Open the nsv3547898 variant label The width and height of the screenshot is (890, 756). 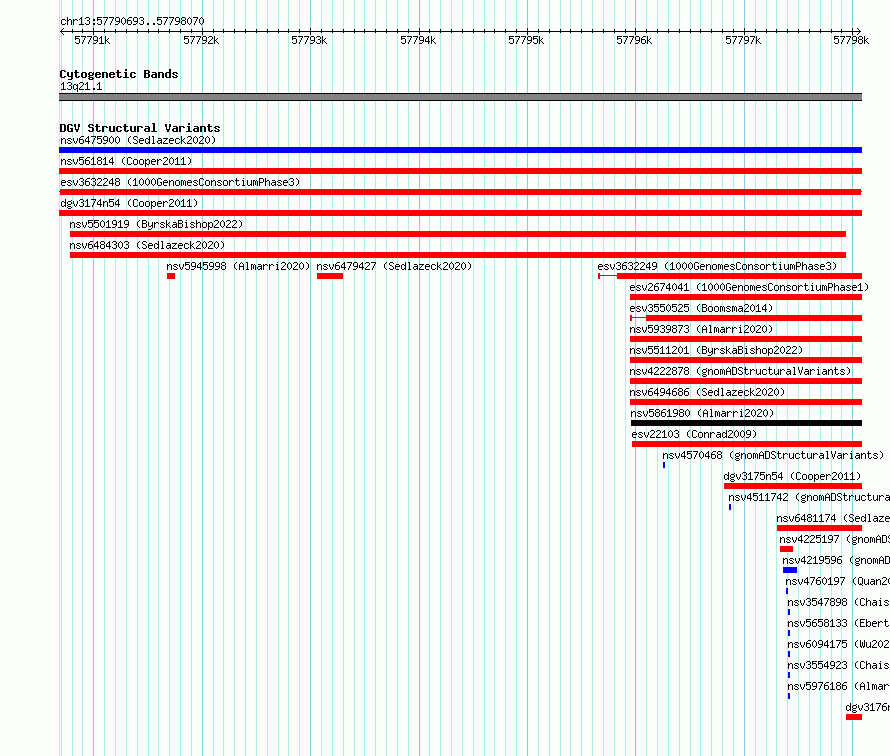838,602
